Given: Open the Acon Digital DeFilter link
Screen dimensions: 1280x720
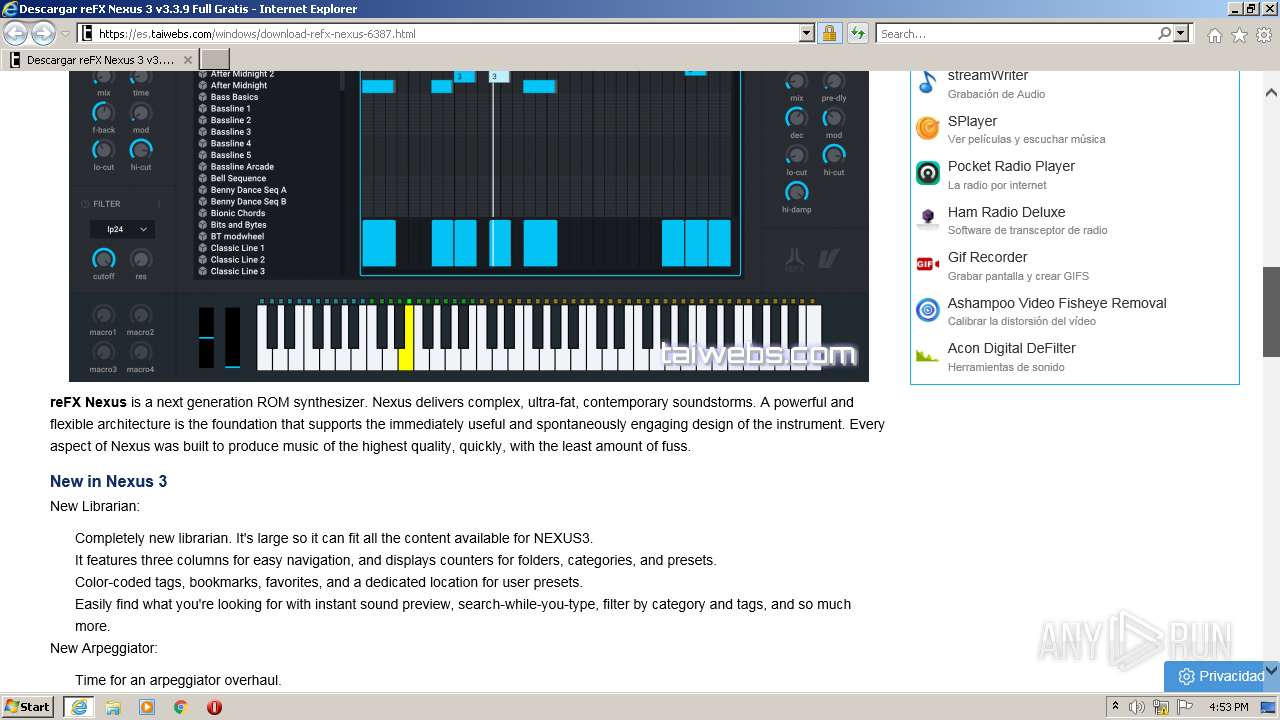Looking at the screenshot, I should pyautogui.click(x=1011, y=348).
